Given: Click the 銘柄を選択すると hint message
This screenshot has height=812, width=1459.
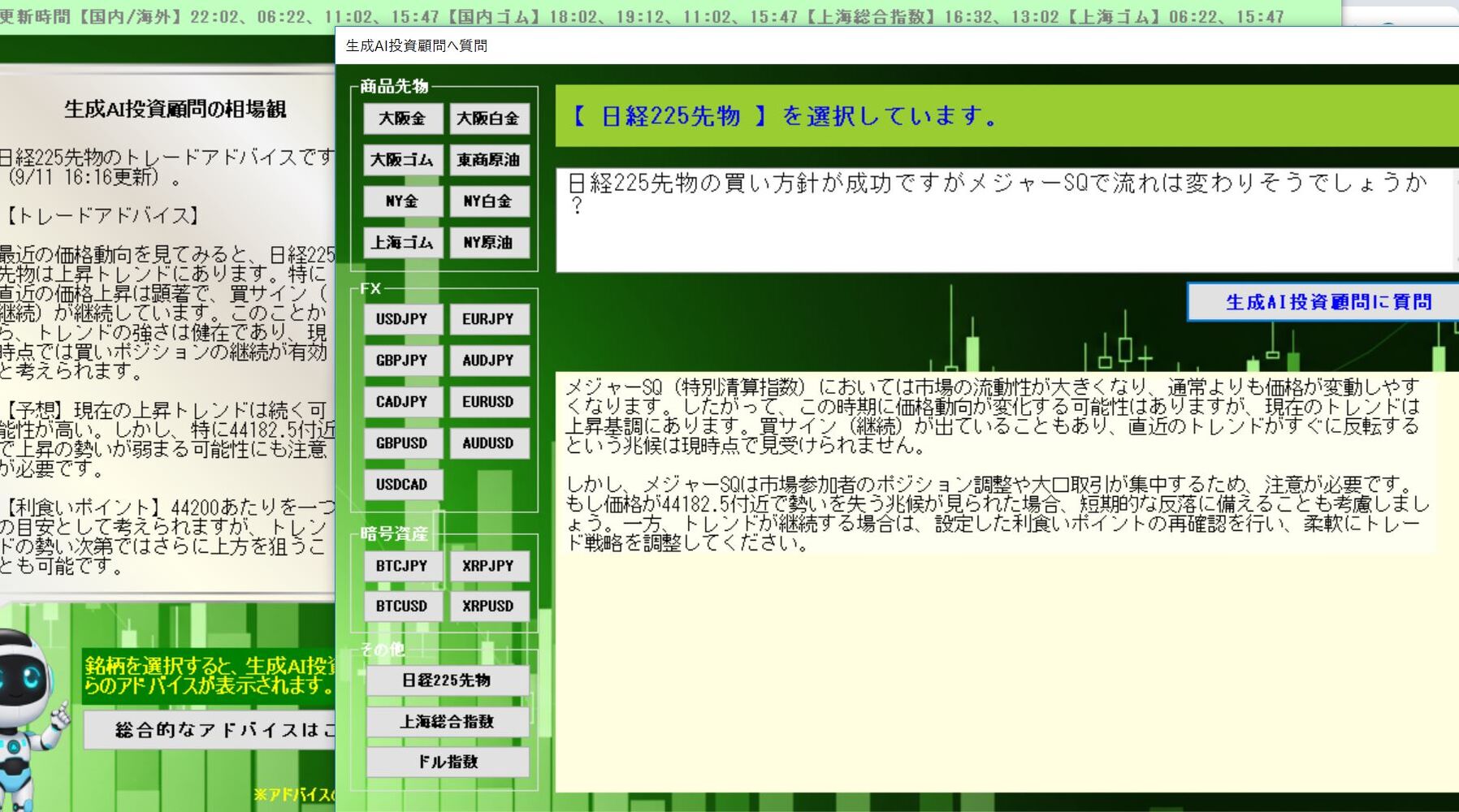Looking at the screenshot, I should 210,676.
